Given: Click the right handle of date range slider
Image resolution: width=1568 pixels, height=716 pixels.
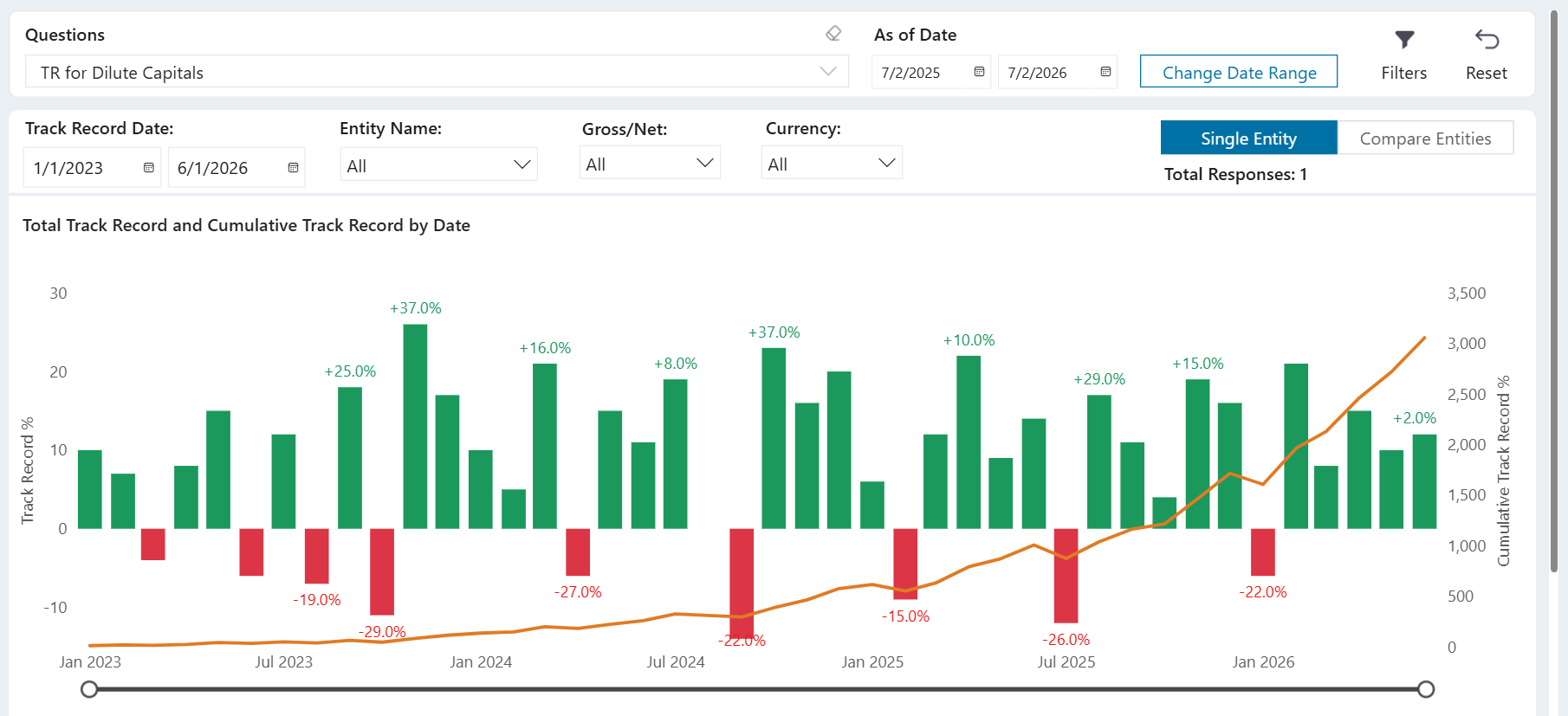Looking at the screenshot, I should 1426,689.
